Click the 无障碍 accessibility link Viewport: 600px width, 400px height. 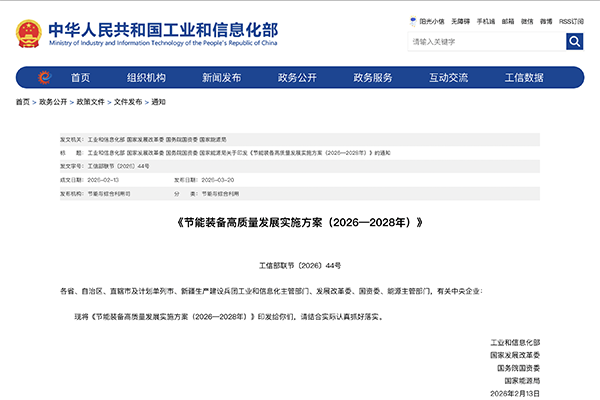click(463, 20)
